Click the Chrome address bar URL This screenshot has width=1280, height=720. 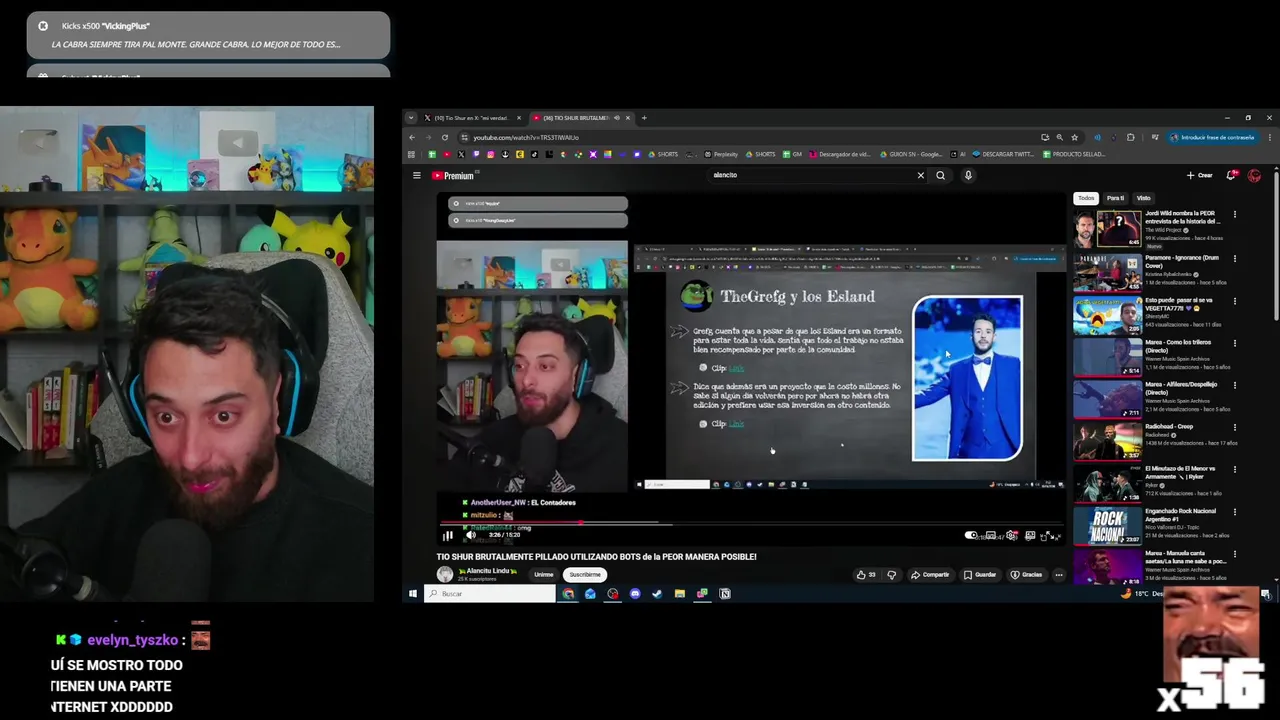526,137
